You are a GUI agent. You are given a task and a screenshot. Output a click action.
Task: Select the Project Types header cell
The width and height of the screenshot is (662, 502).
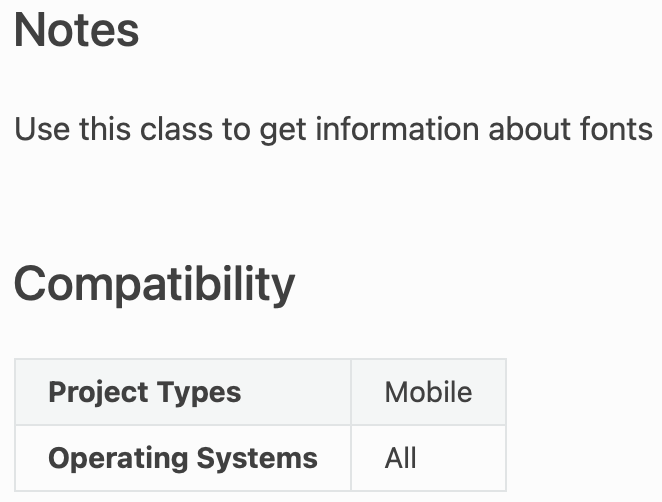point(183,392)
